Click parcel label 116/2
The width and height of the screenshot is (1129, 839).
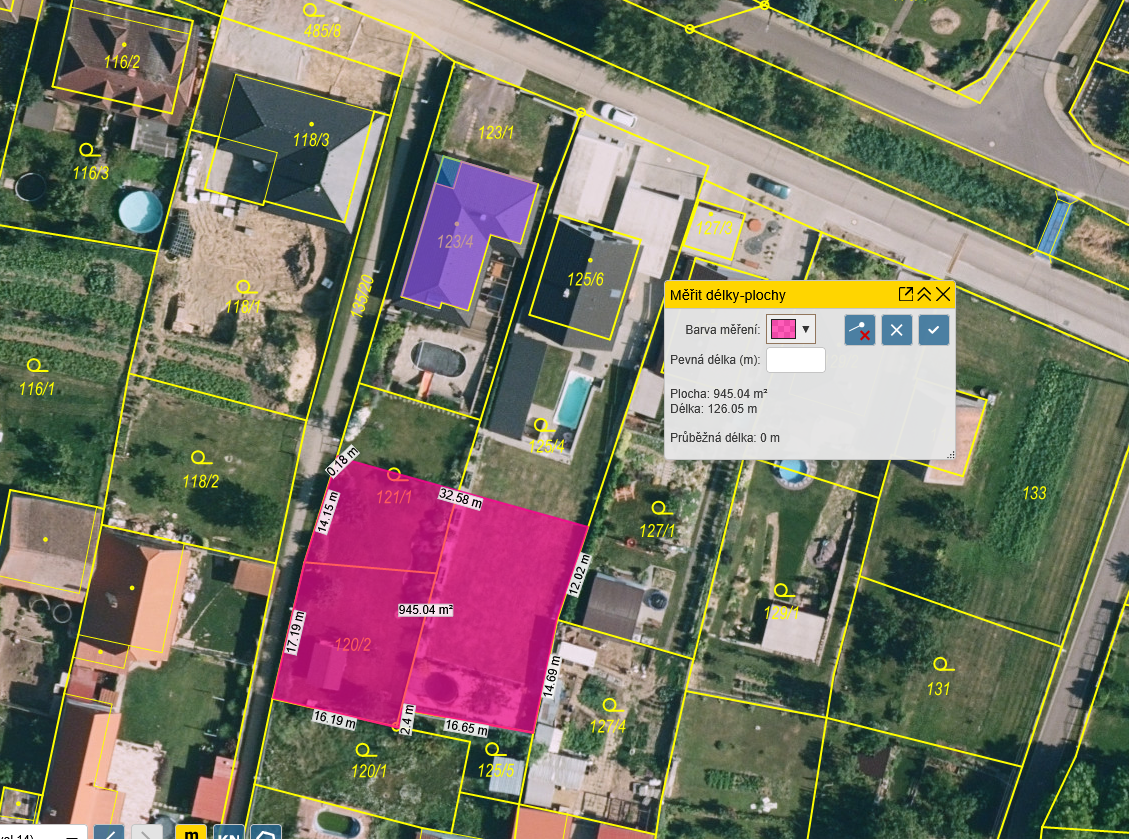(x=122, y=62)
